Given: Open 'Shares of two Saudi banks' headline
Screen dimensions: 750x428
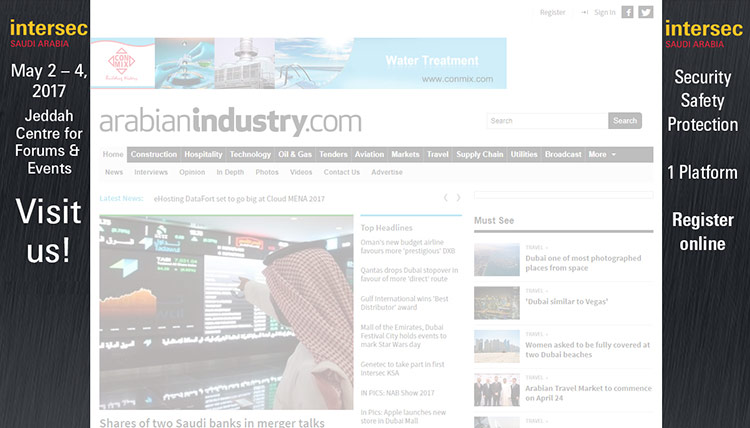Looking at the screenshot, I should coord(212,423).
